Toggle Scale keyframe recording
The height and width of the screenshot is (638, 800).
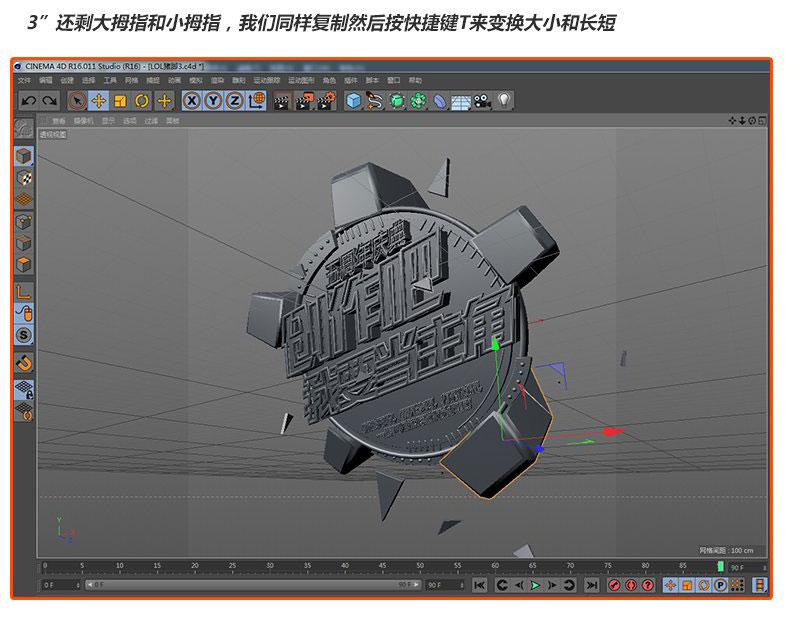[687, 585]
